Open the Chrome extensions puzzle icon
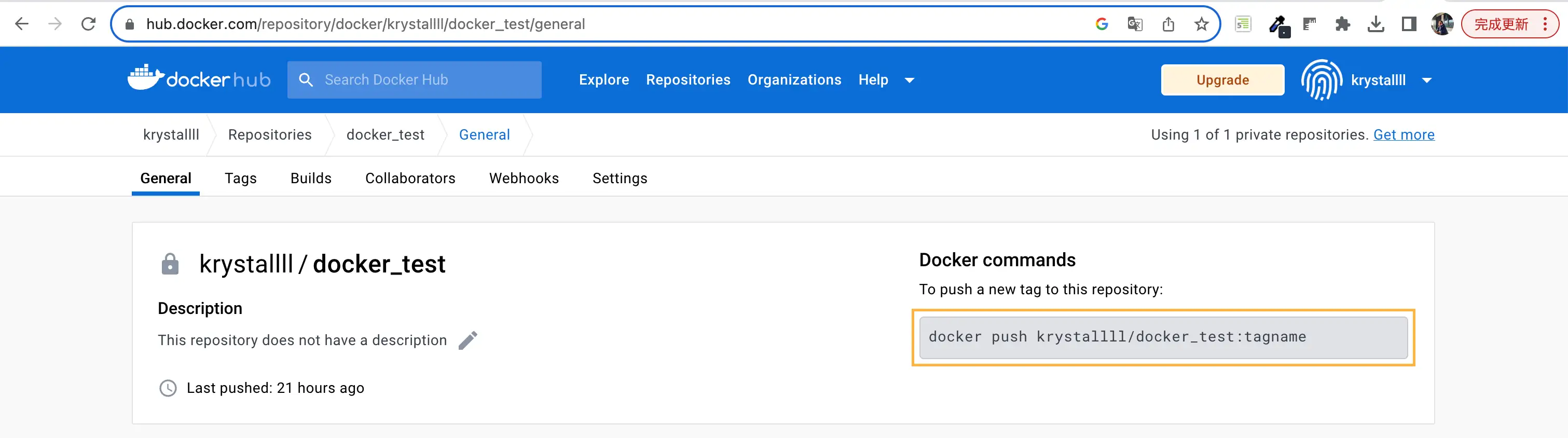The height and width of the screenshot is (438, 1568). (x=1343, y=24)
